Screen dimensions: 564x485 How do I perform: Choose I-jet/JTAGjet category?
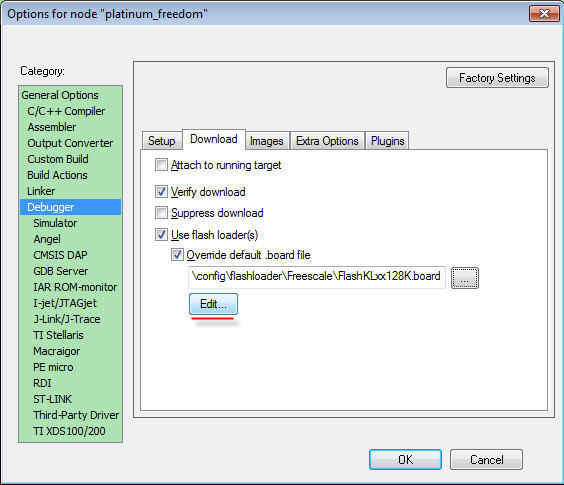65,303
